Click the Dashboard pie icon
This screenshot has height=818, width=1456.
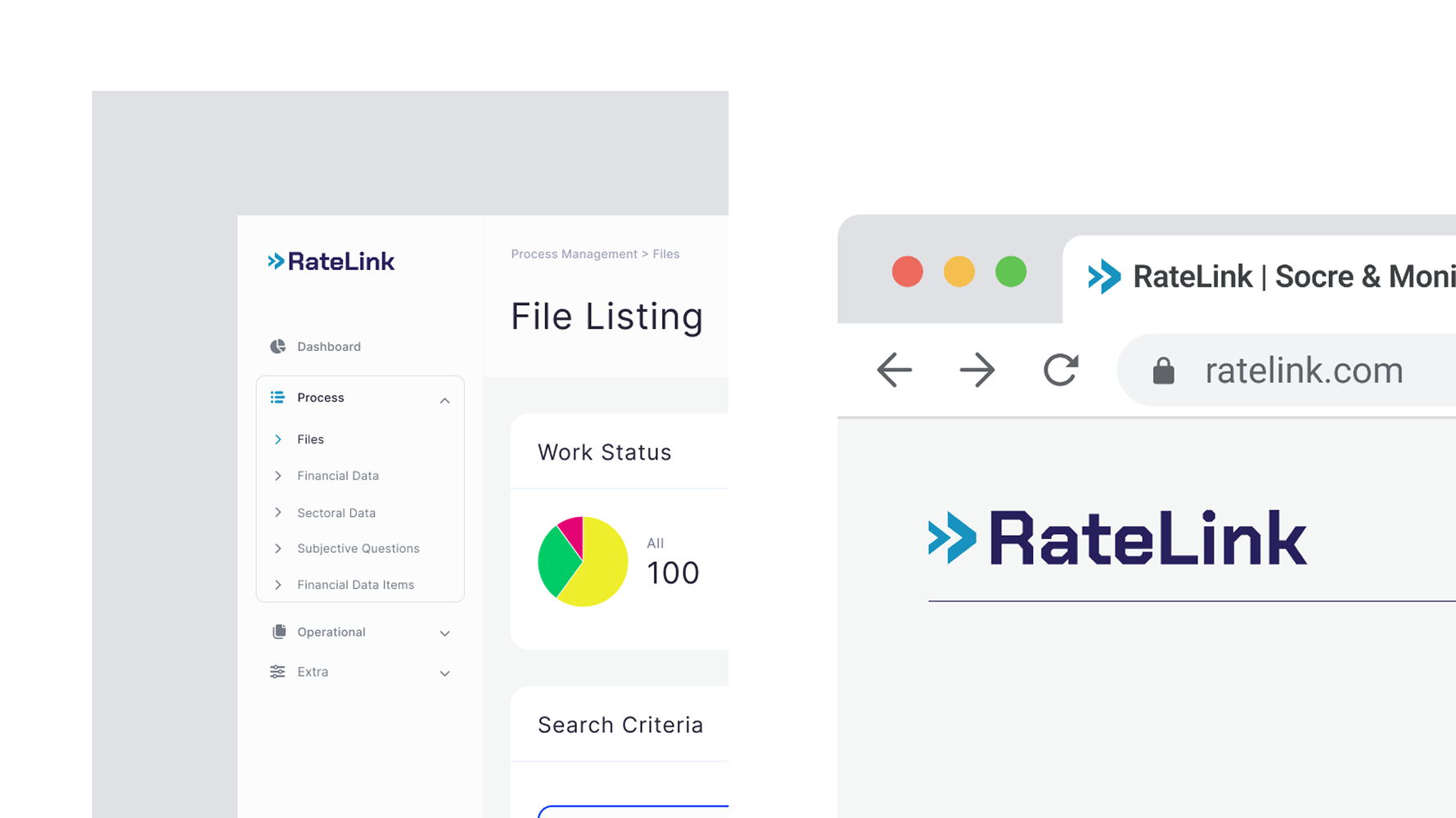click(x=278, y=346)
